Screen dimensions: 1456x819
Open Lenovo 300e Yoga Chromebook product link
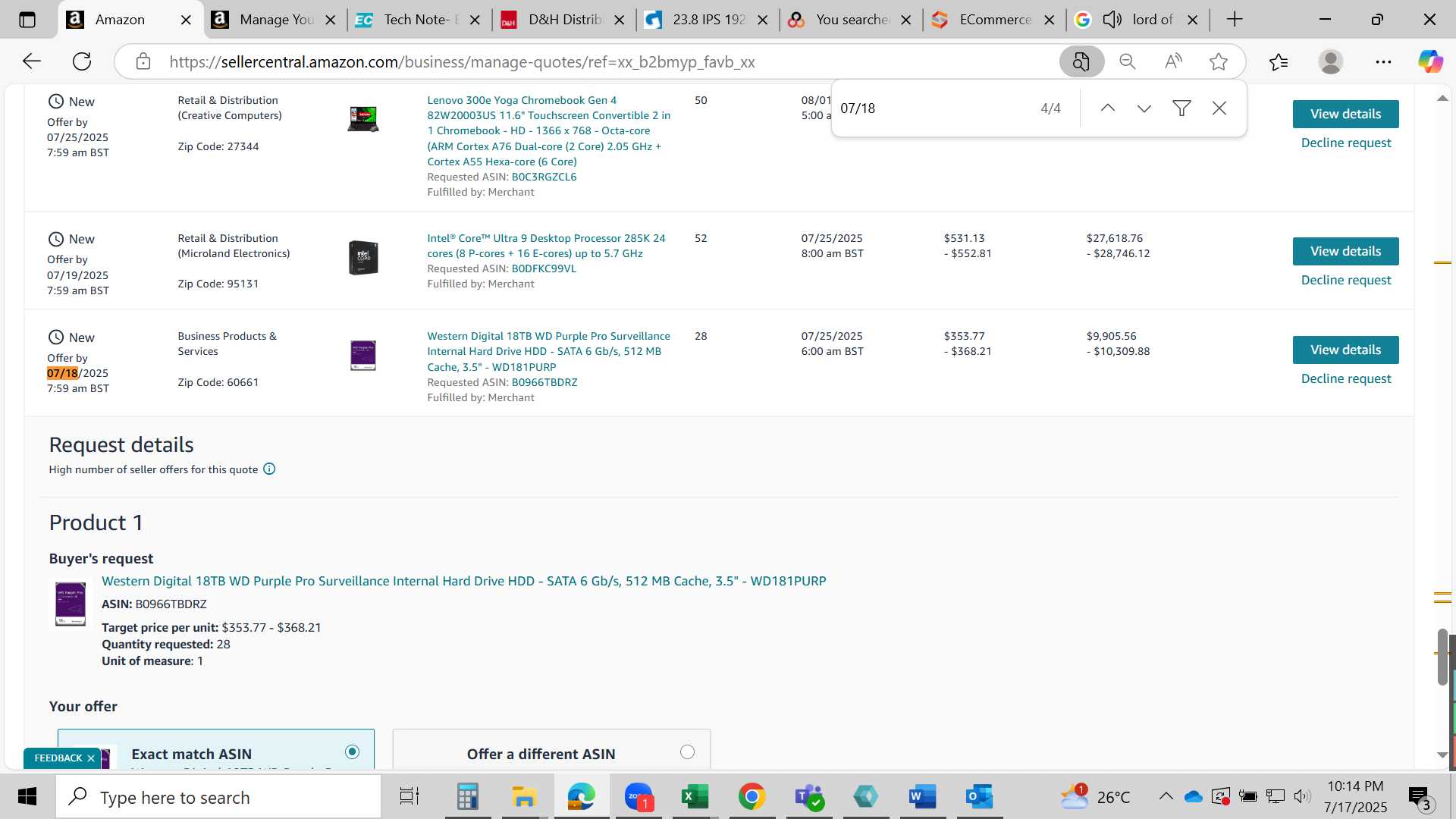coord(548,130)
